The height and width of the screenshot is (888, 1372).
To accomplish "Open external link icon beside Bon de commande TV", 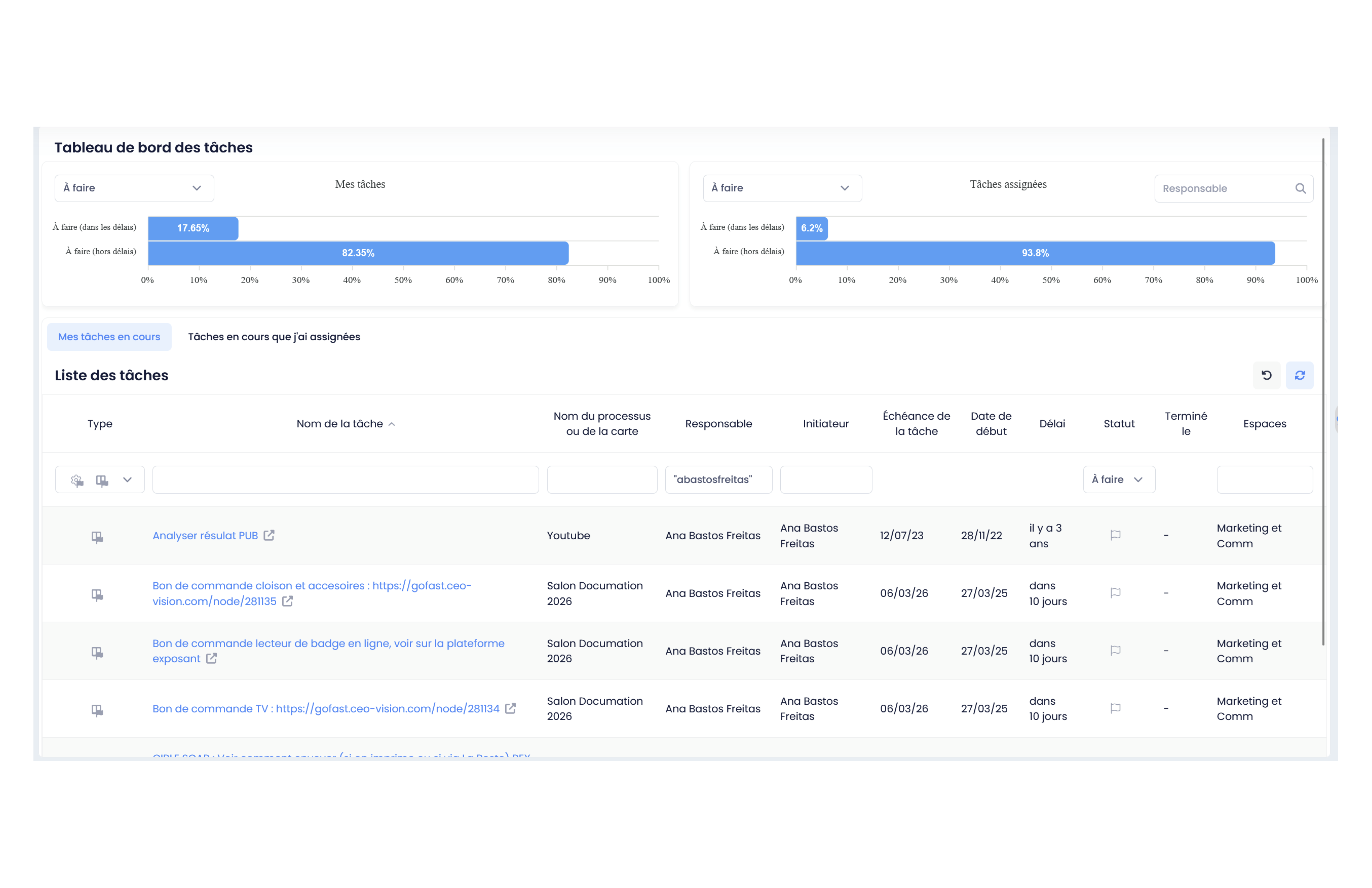I will pyautogui.click(x=510, y=708).
